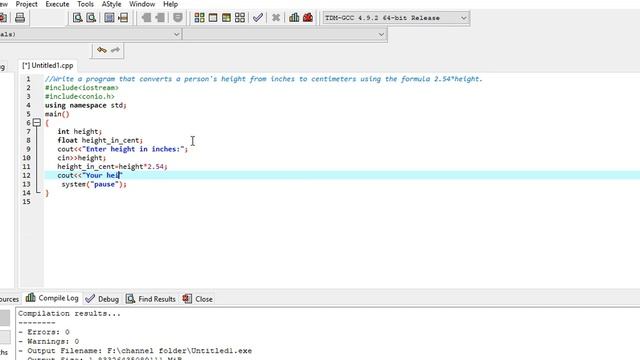Click the 'using namespace std;' line
The height and width of the screenshot is (360, 640).
[86, 105]
